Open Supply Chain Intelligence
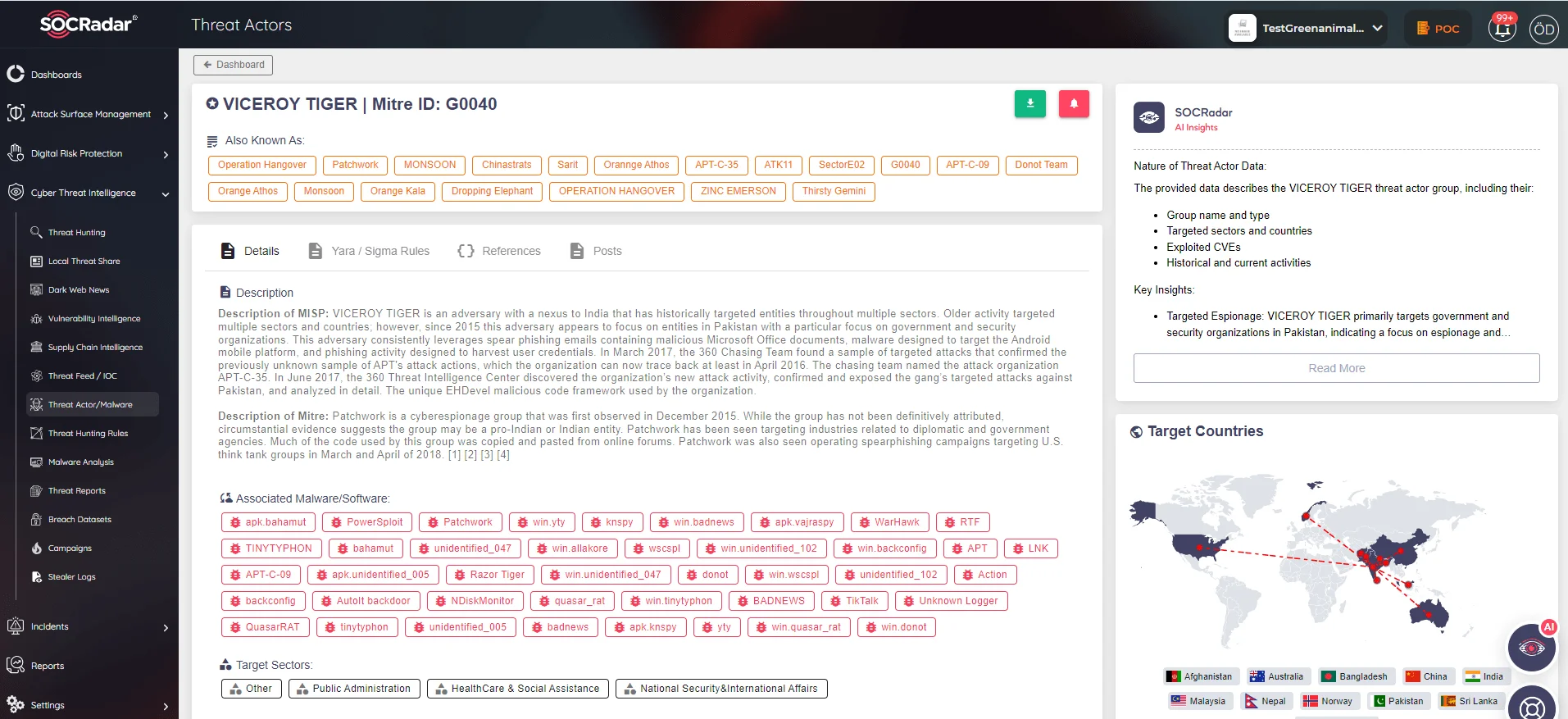Viewport: 1568px width, 719px height. [x=95, y=348]
